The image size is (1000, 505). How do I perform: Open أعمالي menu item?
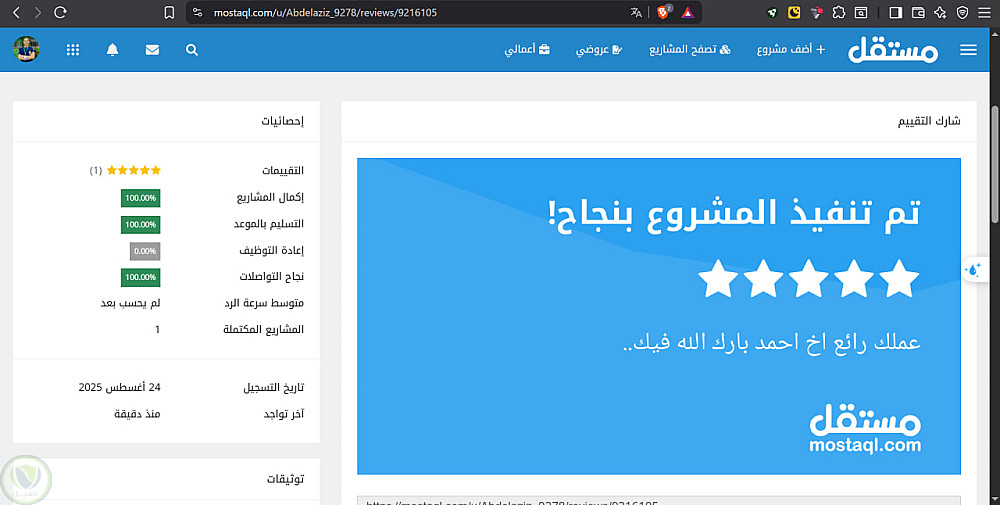[x=527, y=49]
